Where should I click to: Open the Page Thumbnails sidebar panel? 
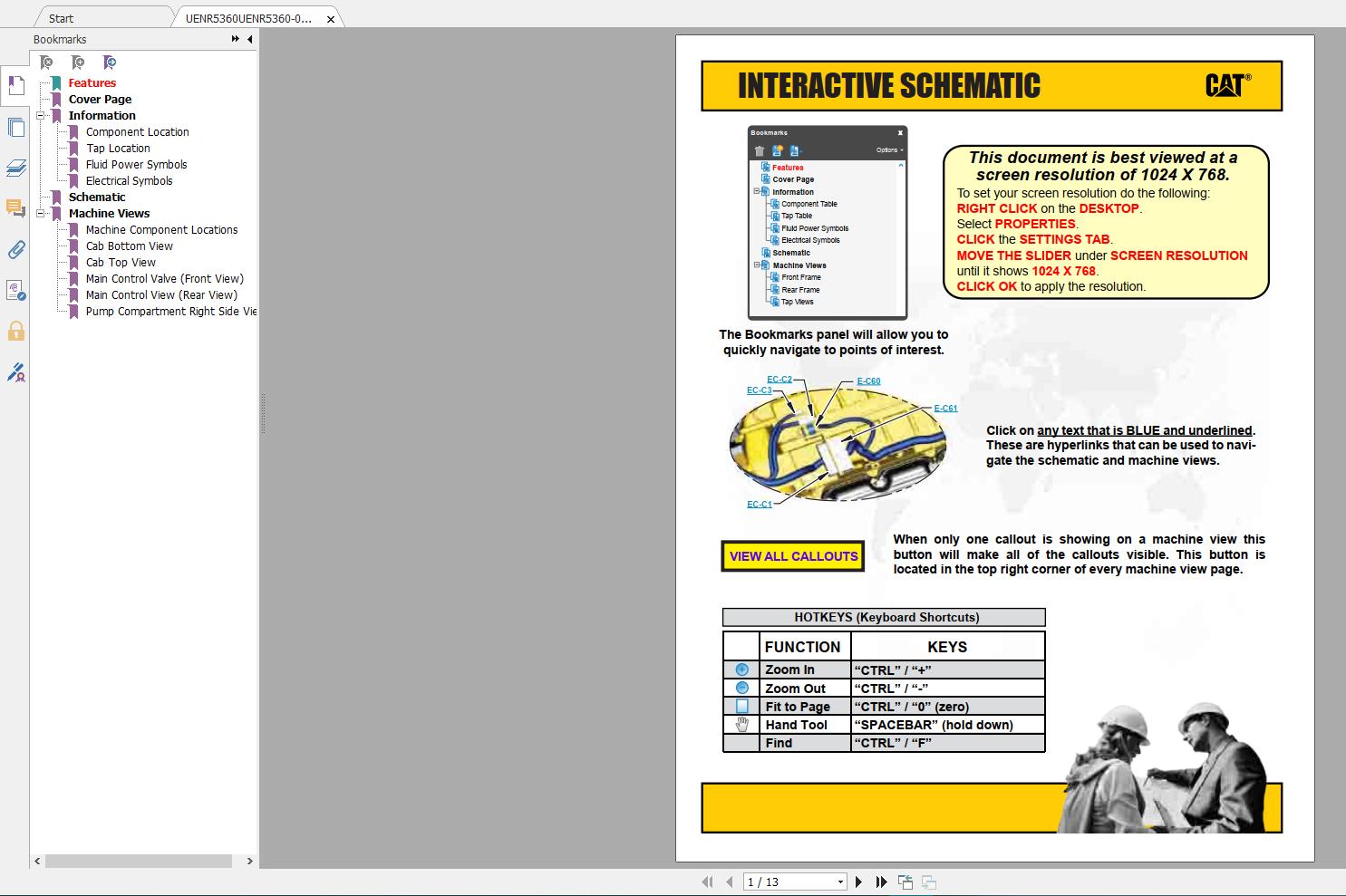coord(15,128)
